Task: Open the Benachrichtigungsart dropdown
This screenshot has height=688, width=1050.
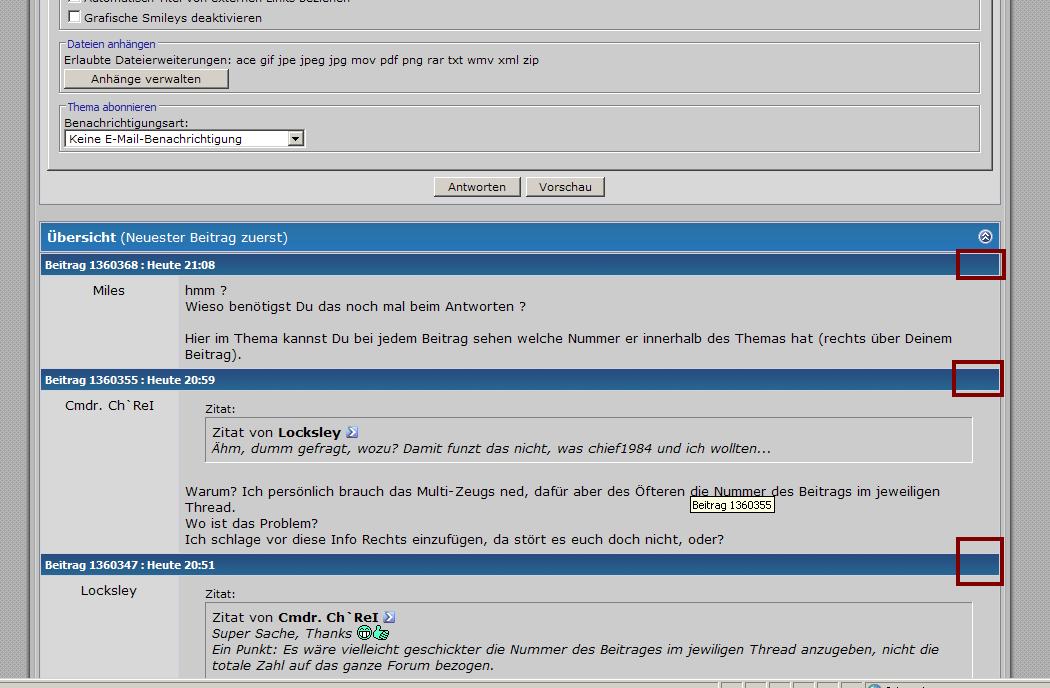Action: pos(295,139)
